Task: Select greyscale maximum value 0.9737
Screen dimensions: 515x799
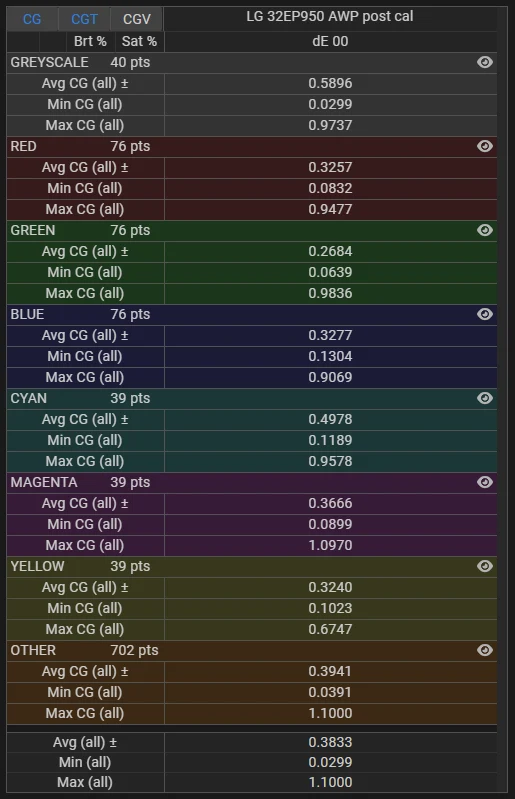Action: coord(330,125)
